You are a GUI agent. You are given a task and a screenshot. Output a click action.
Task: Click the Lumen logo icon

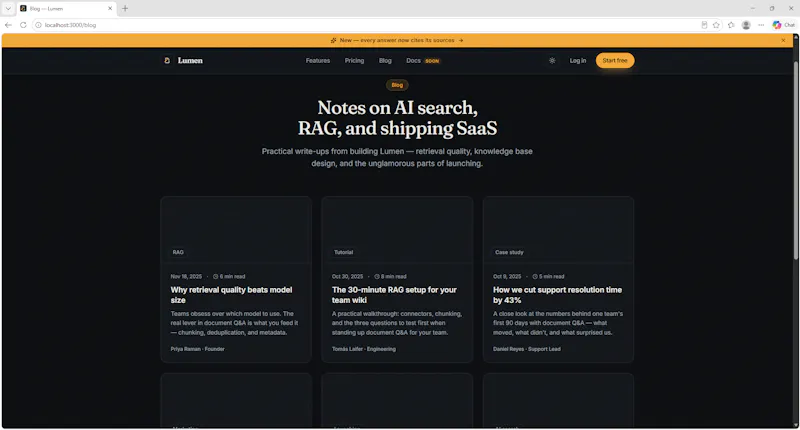click(x=167, y=61)
